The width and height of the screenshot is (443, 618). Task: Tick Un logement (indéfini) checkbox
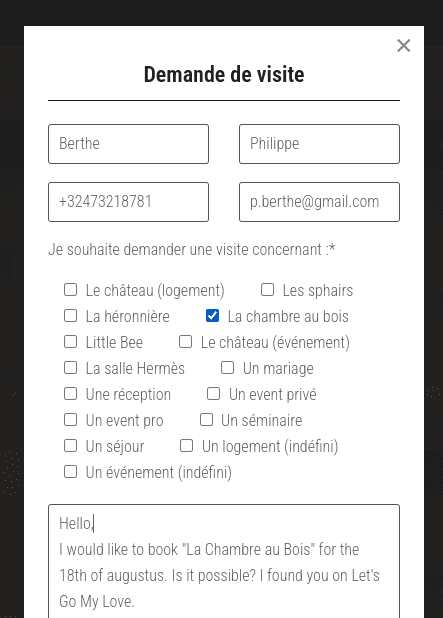[186, 446]
